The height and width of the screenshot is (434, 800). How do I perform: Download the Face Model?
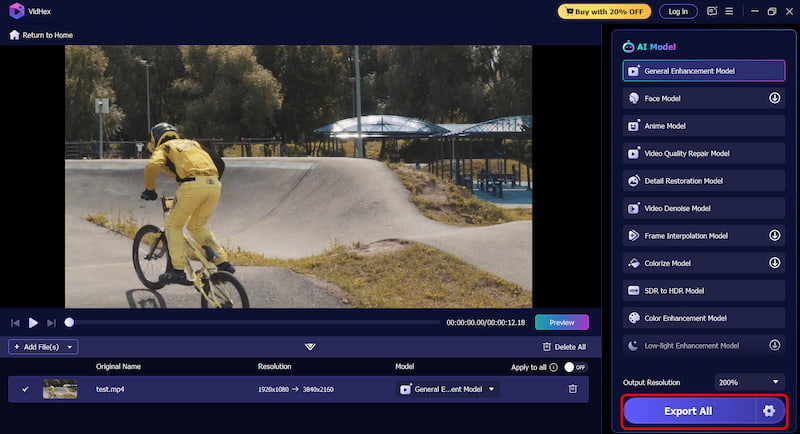pyautogui.click(x=774, y=98)
